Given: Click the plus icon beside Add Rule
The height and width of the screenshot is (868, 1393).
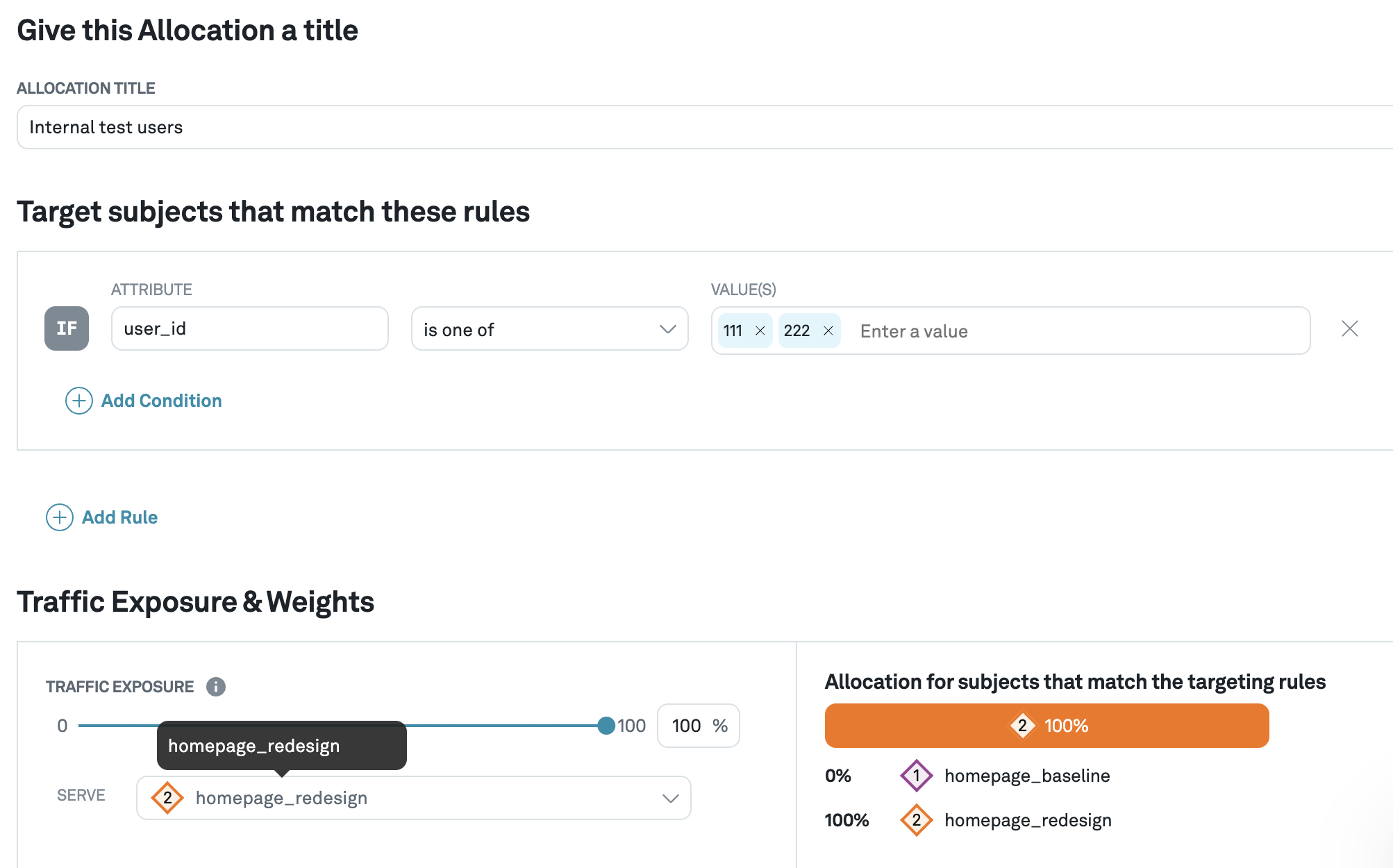Looking at the screenshot, I should click(x=60, y=517).
